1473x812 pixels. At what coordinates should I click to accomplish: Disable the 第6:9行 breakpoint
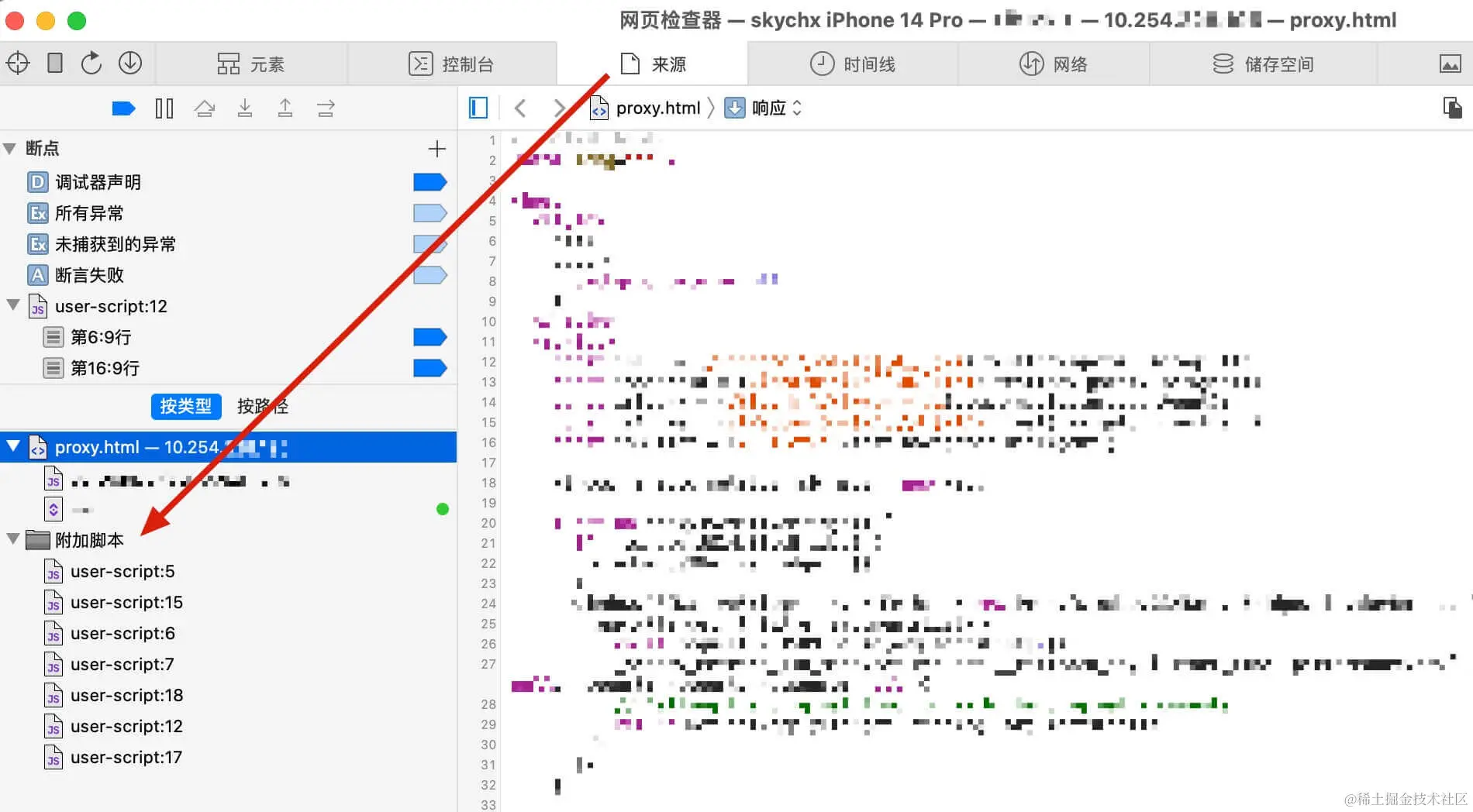click(429, 337)
